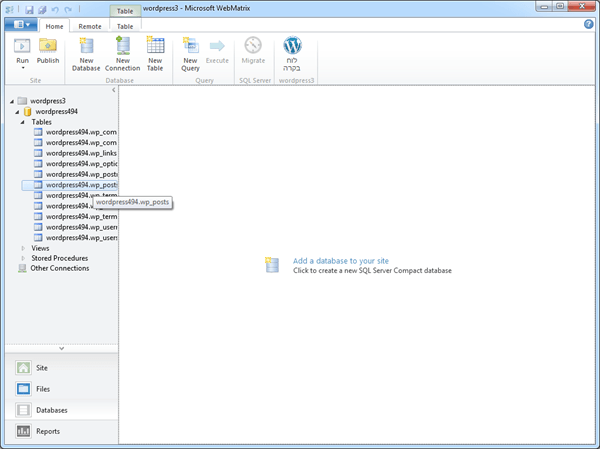
Task: Select the wordpress494 database item
Action: point(56,111)
